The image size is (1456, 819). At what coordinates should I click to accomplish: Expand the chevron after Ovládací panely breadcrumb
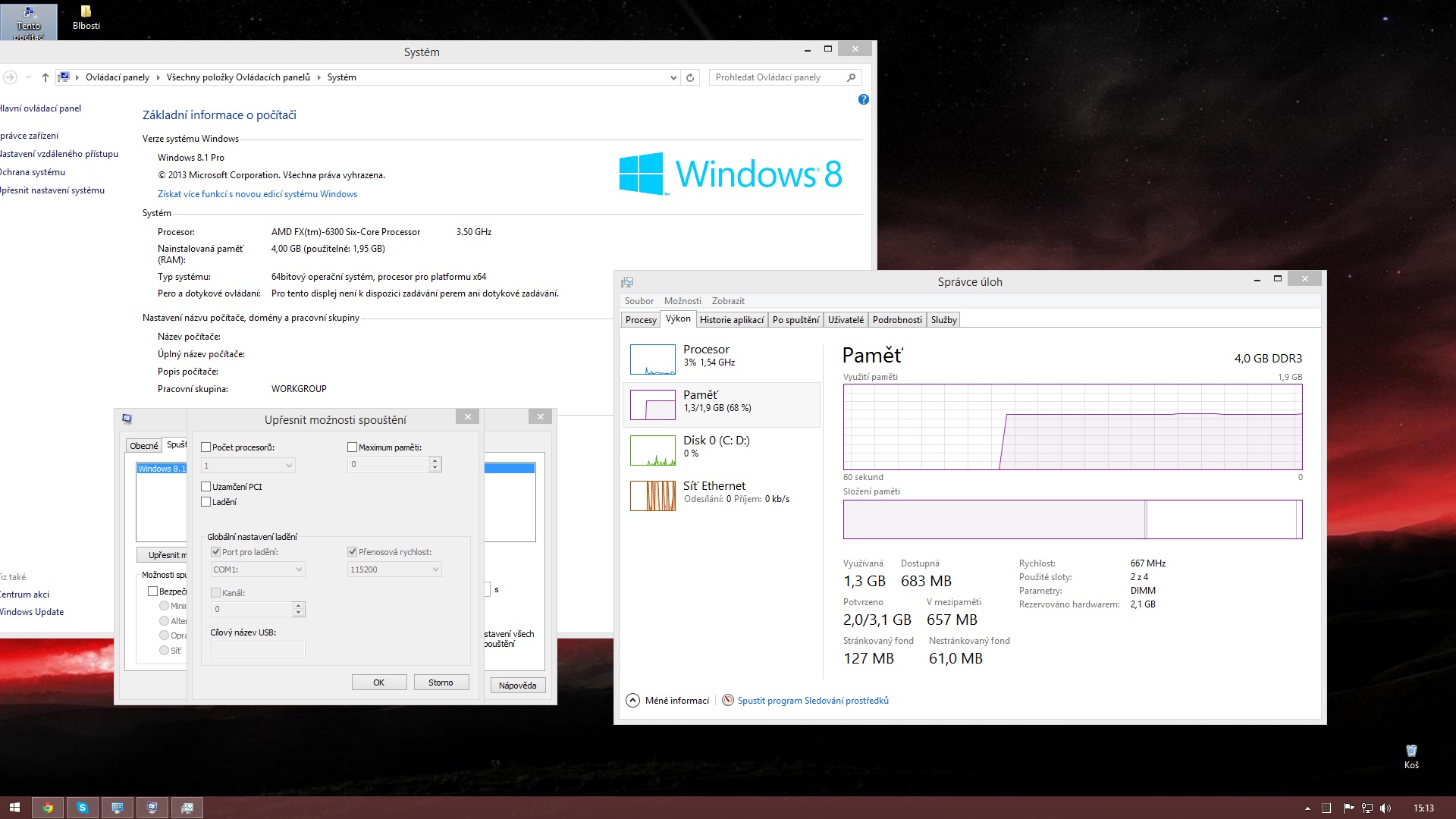(x=158, y=77)
